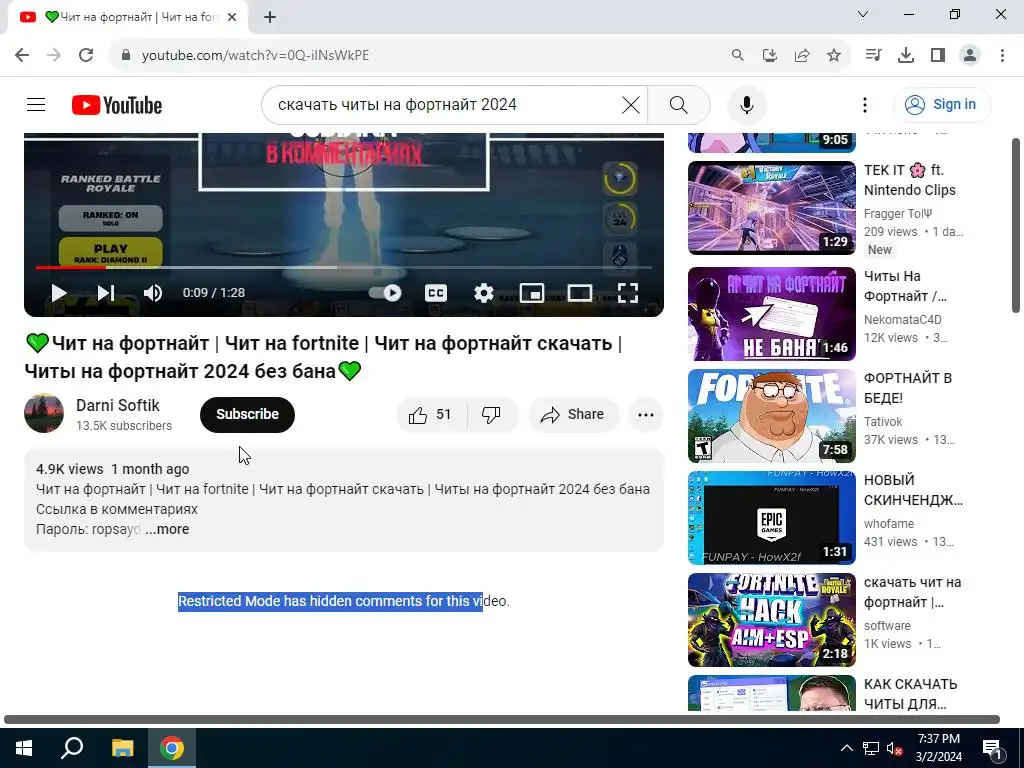Open Chrome three-dot menu
The image size is (1024, 768).
tap(1002, 55)
